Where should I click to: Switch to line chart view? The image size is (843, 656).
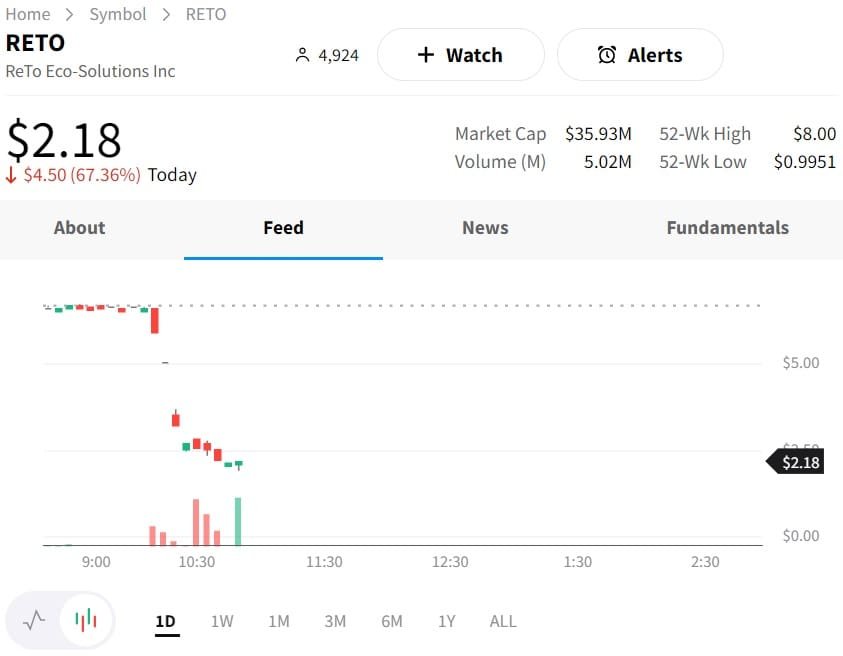point(34,620)
